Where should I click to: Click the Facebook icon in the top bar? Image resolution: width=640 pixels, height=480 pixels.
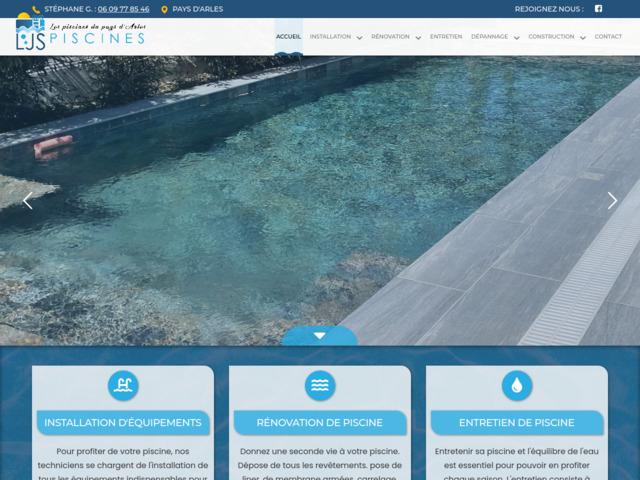(x=598, y=9)
